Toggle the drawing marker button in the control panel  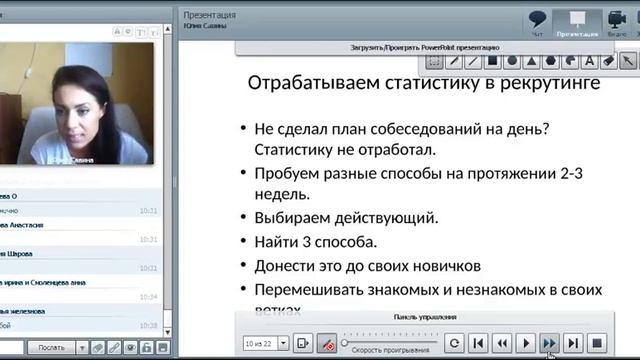point(327,343)
